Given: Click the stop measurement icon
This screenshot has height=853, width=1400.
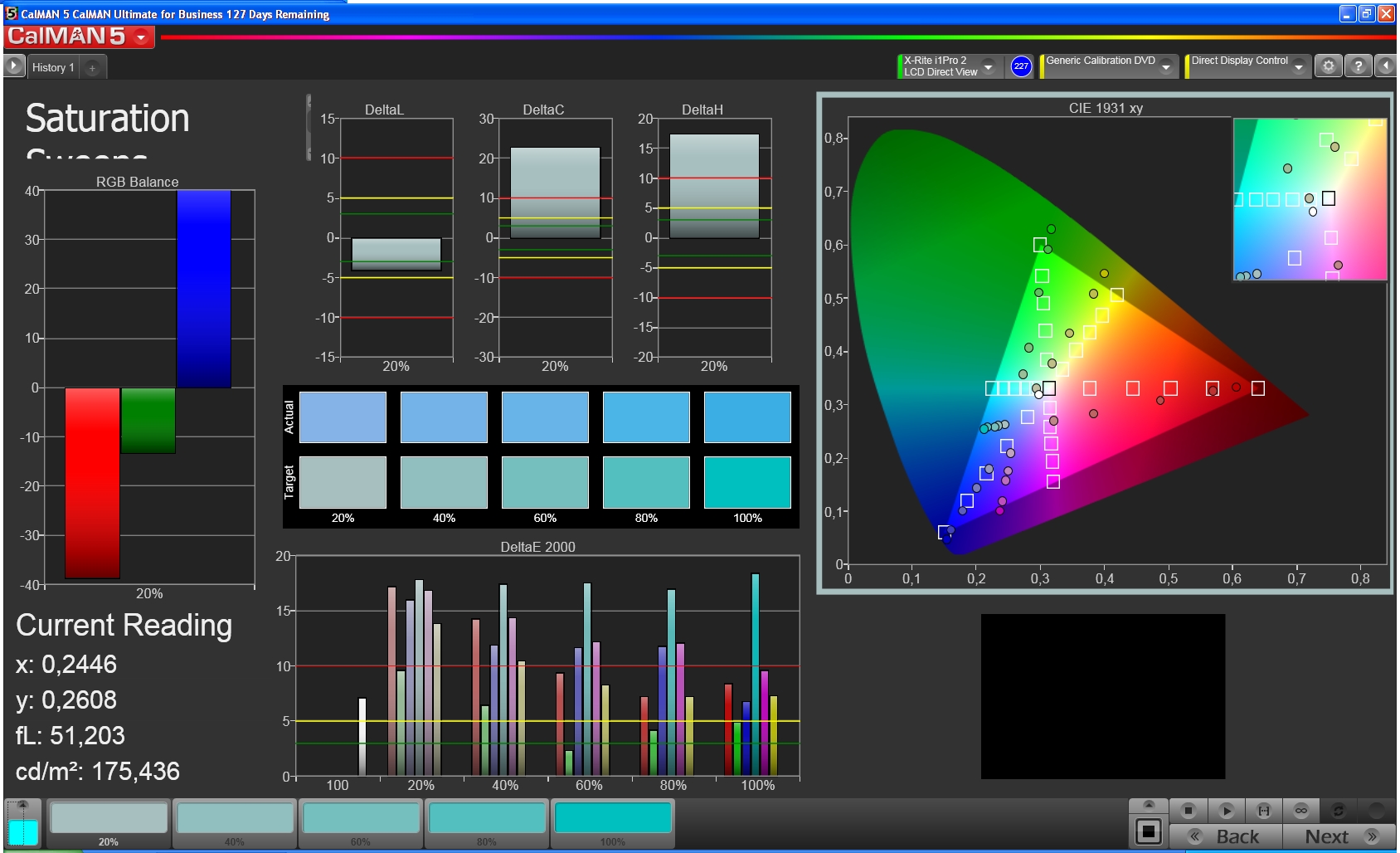Looking at the screenshot, I should pos(1189,811).
